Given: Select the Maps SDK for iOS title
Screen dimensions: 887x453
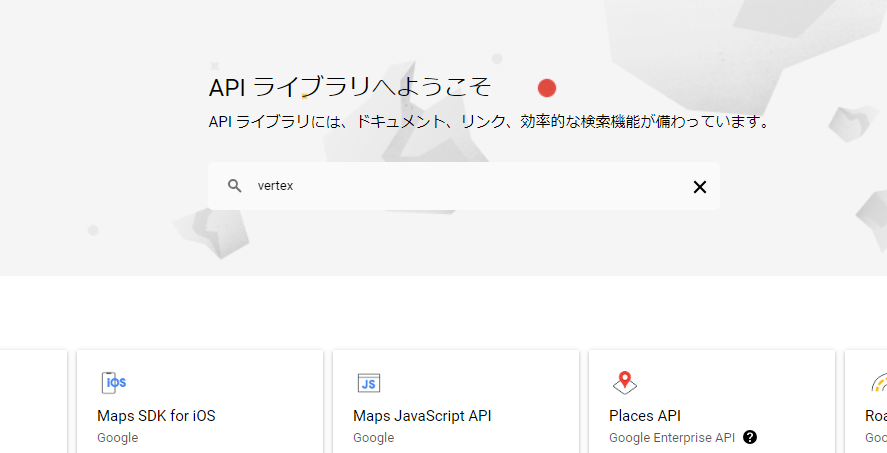Looking at the screenshot, I should coord(156,416).
